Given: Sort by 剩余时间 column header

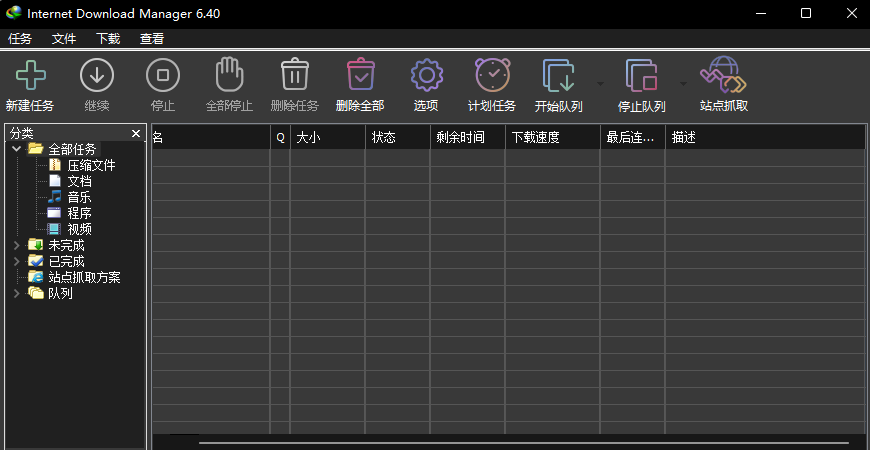Looking at the screenshot, I should [468, 138].
